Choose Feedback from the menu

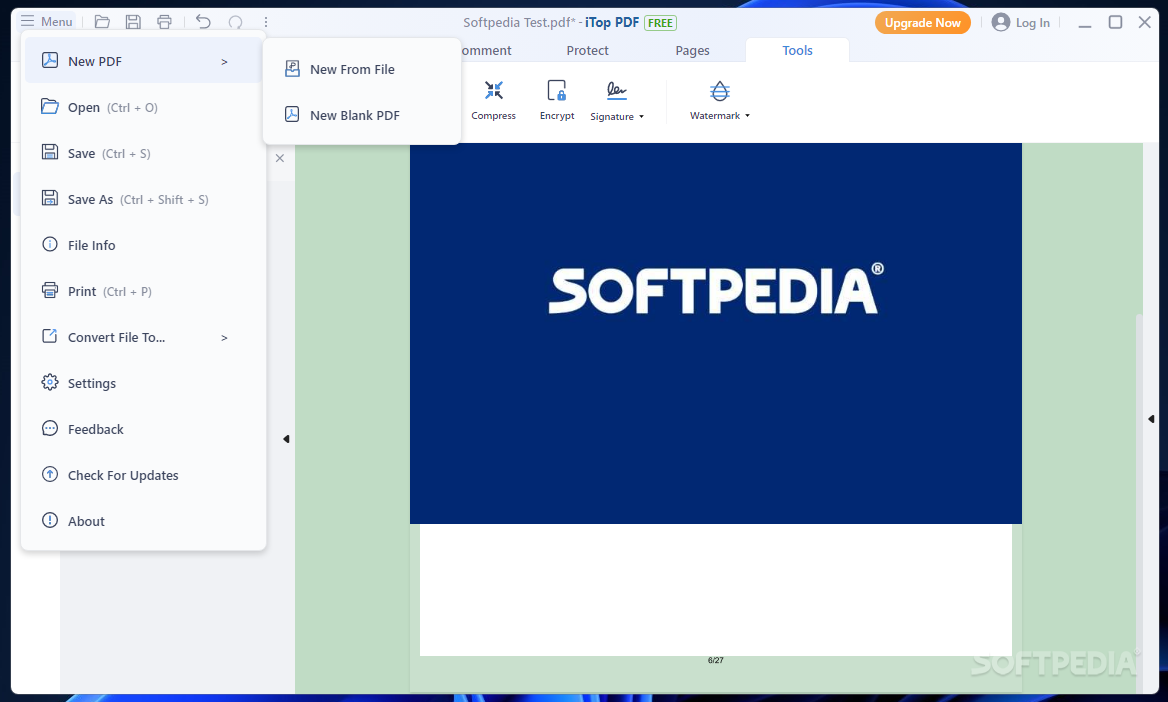pos(144,429)
